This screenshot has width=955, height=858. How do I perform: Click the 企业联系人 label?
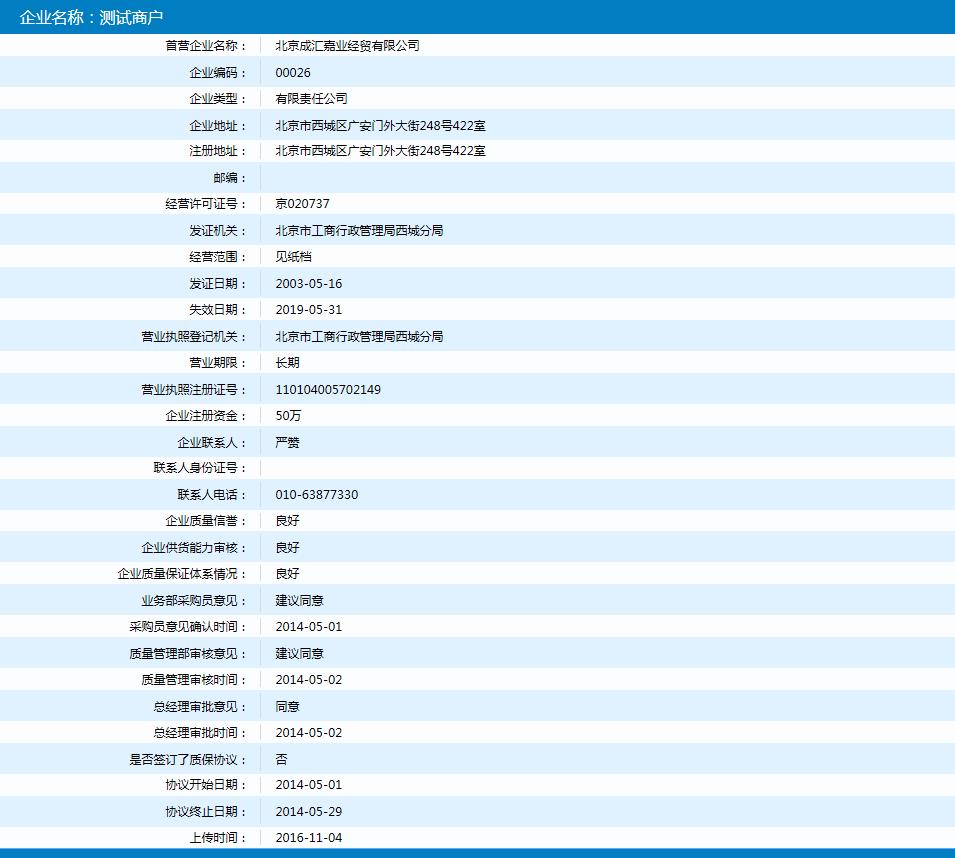[212, 443]
